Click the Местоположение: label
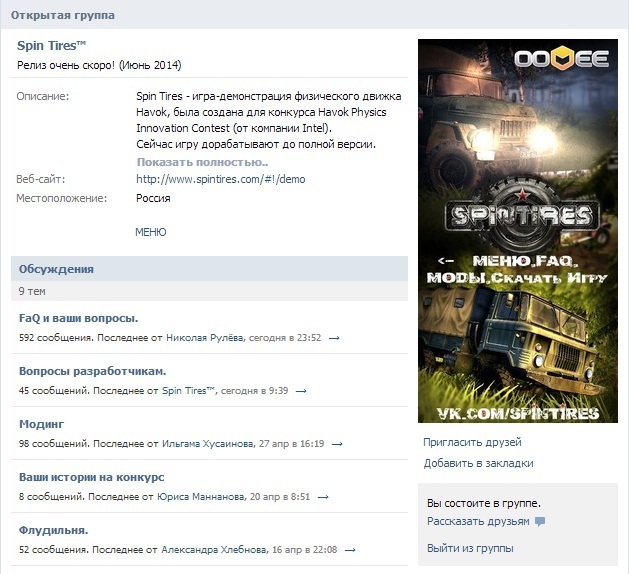 [x=62, y=198]
